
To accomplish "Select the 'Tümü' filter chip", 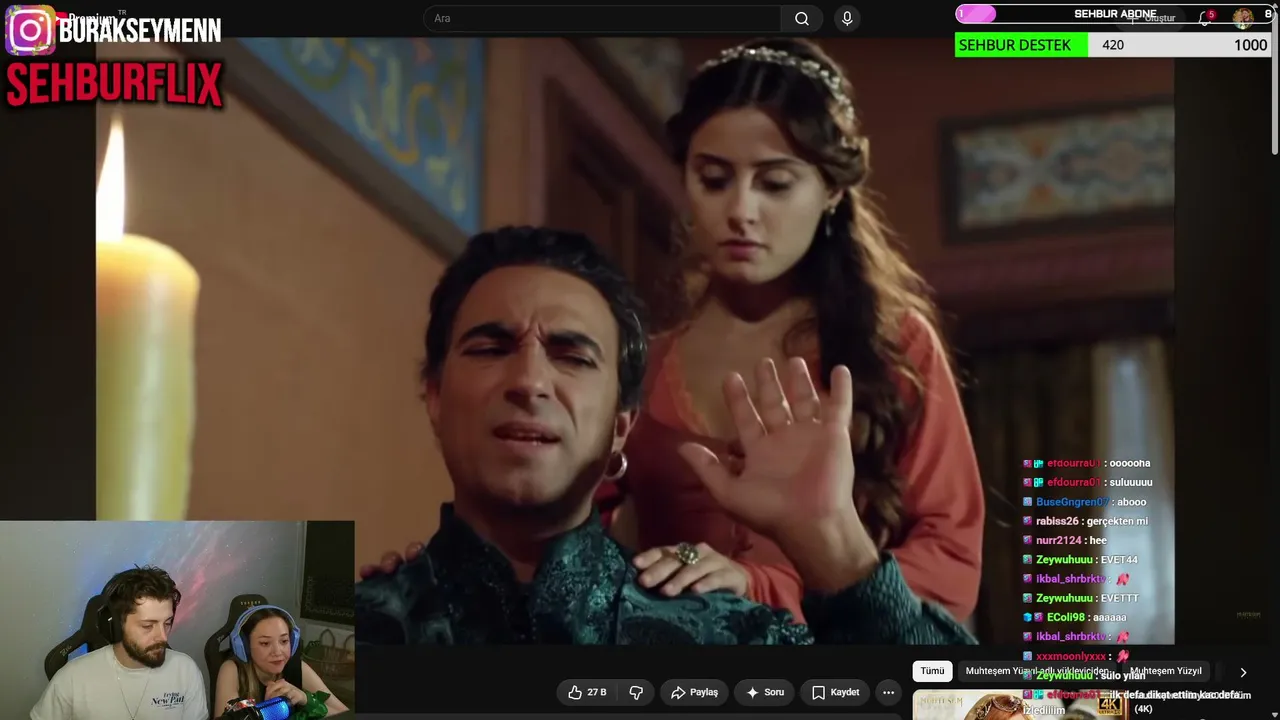I will point(932,671).
